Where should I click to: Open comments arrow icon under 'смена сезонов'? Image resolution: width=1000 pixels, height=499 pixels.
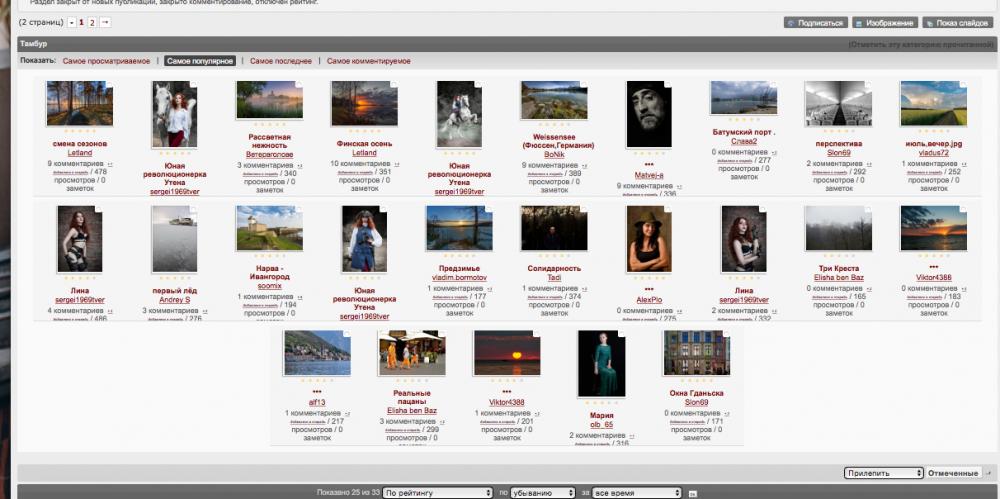(109, 165)
